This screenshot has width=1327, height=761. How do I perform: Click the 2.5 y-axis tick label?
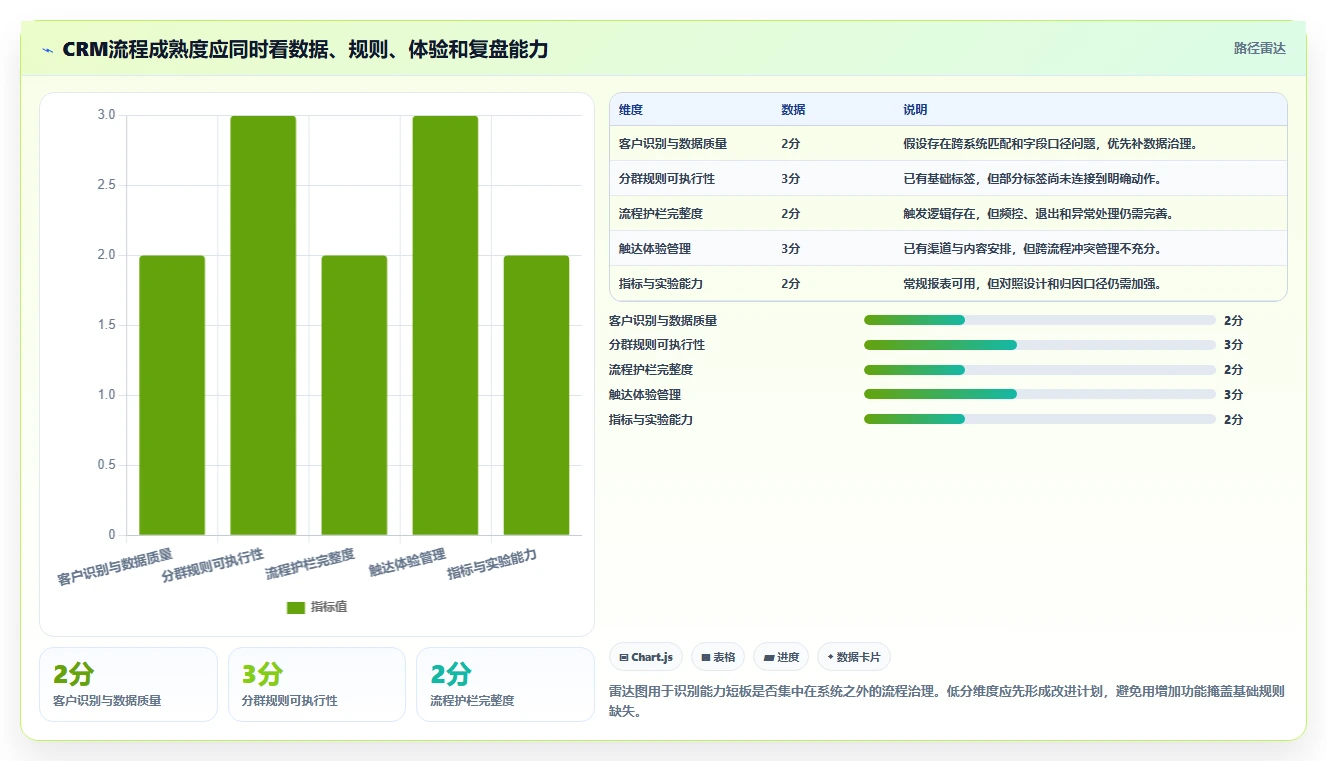pos(106,185)
